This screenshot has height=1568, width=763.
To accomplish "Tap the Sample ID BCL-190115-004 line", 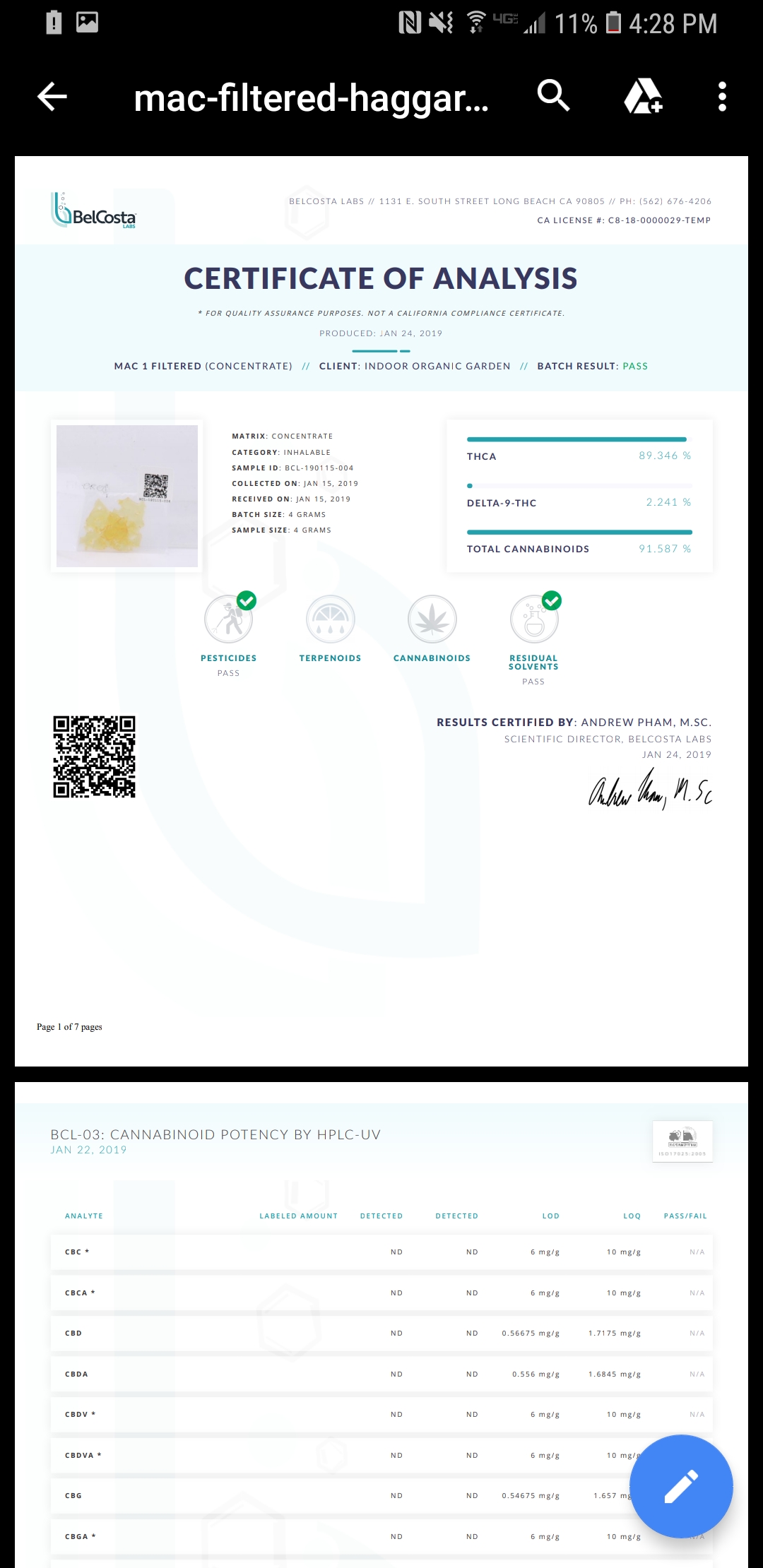I will (x=292, y=468).
